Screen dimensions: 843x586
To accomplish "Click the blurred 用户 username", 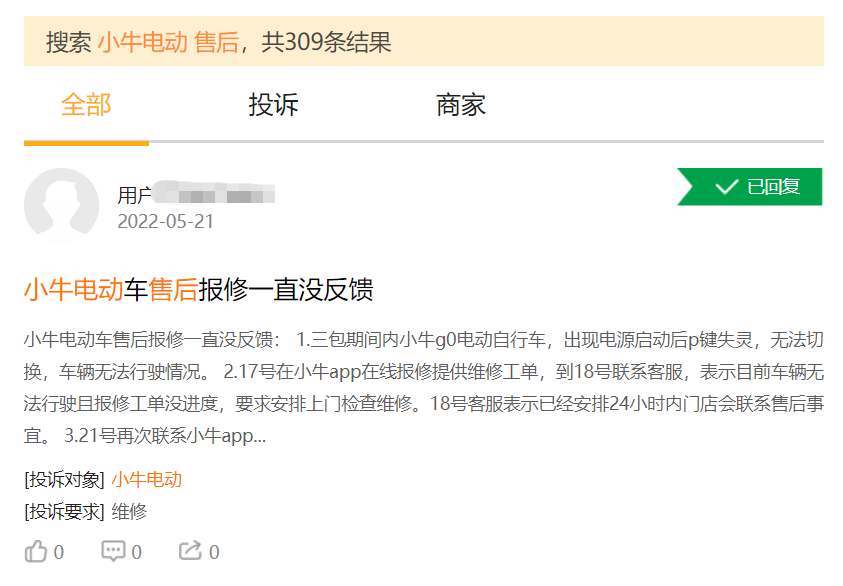I will point(196,194).
